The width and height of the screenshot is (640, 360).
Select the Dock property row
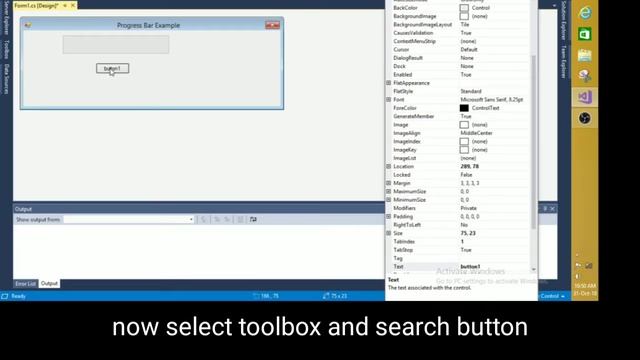point(458,66)
